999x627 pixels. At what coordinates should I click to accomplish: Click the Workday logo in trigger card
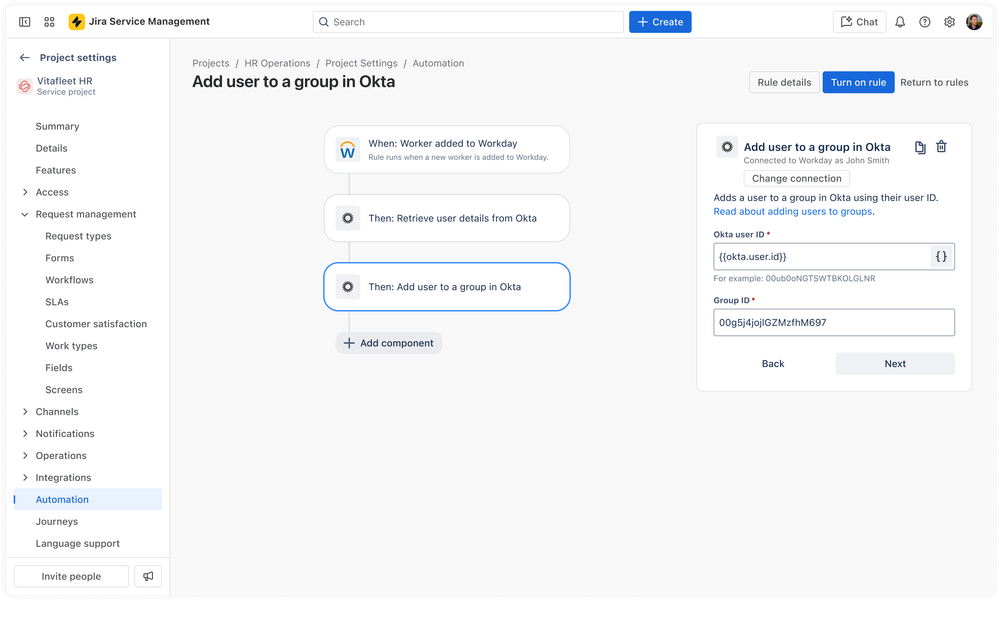(348, 150)
